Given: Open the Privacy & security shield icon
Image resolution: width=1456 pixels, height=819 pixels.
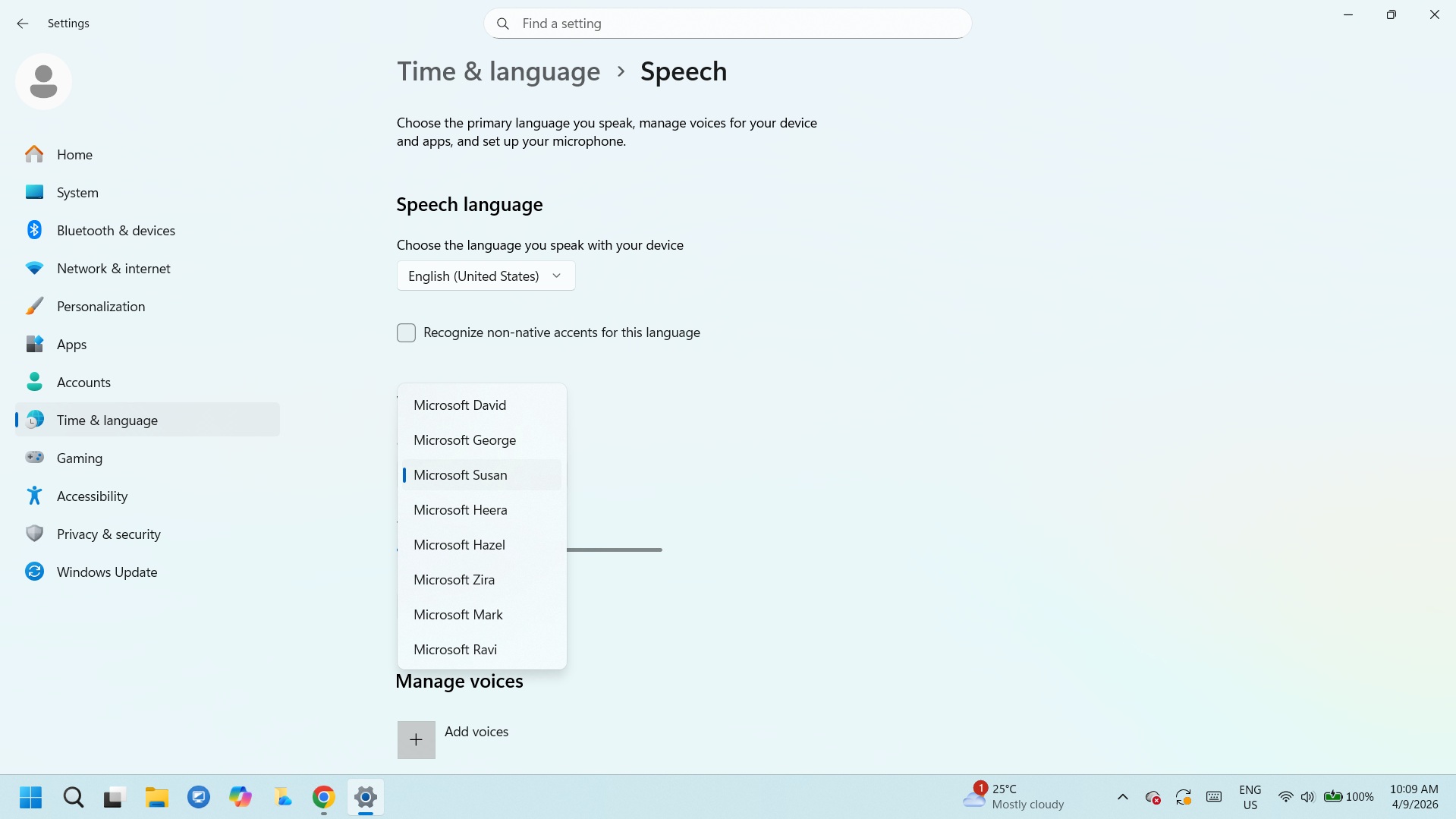Looking at the screenshot, I should (x=35, y=534).
